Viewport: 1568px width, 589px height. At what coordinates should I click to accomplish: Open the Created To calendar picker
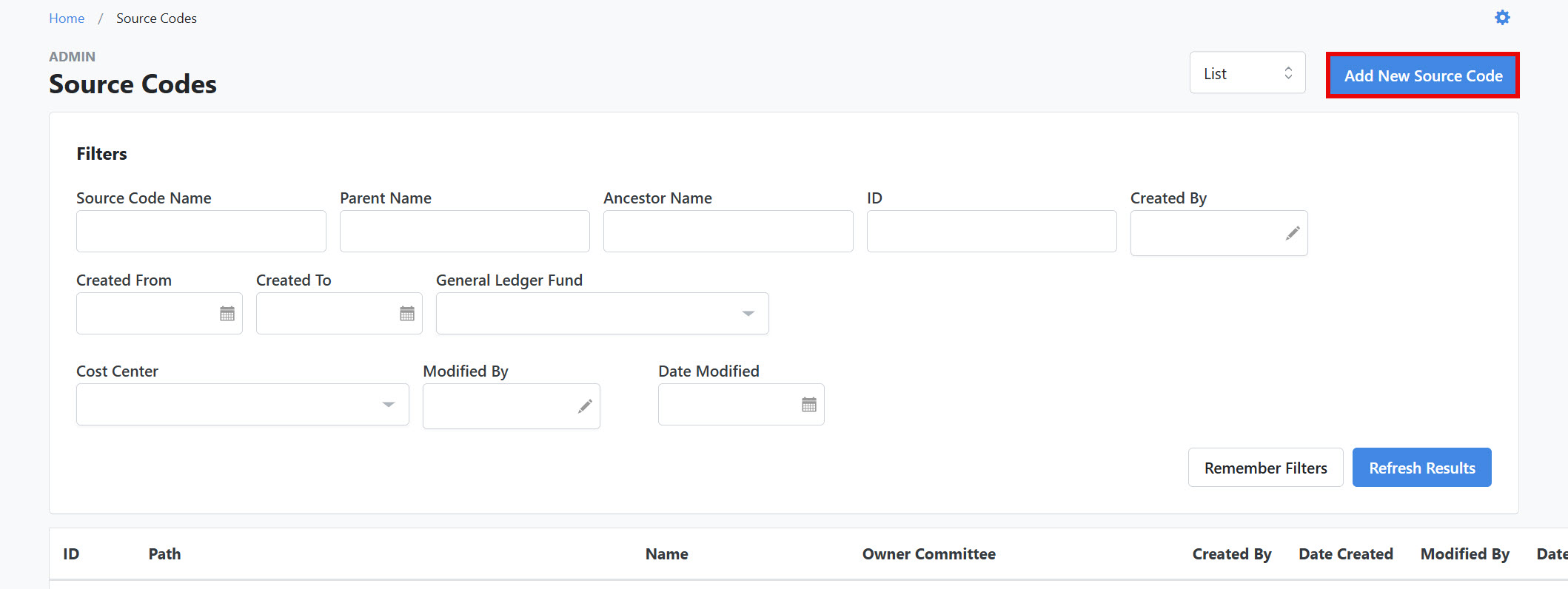click(x=406, y=314)
